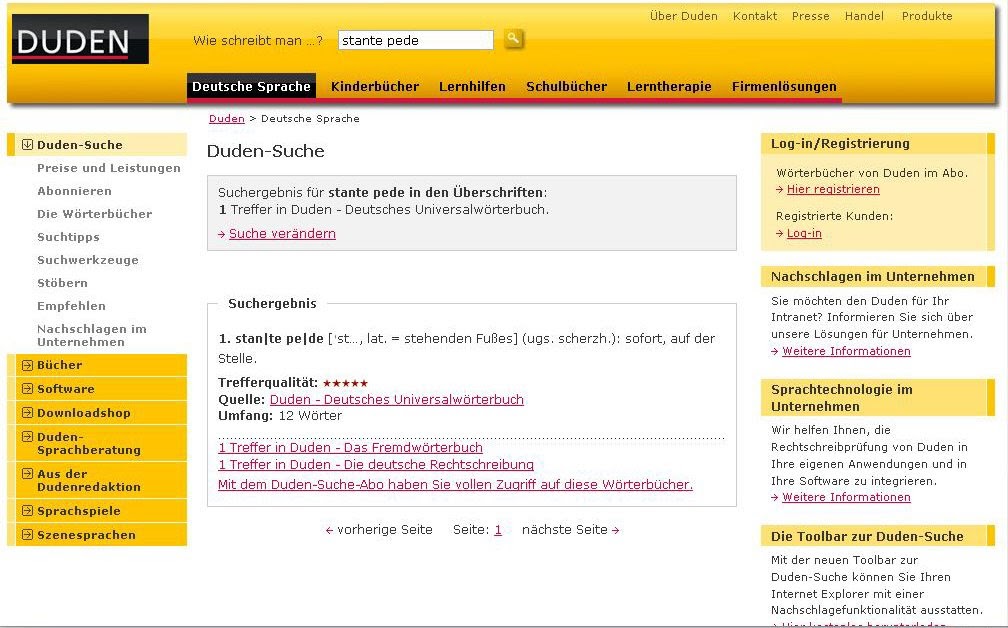Expand the Aus der Dudenredaktion arrow icon
Viewport: 1008px width, 628px height.
pos(27,474)
